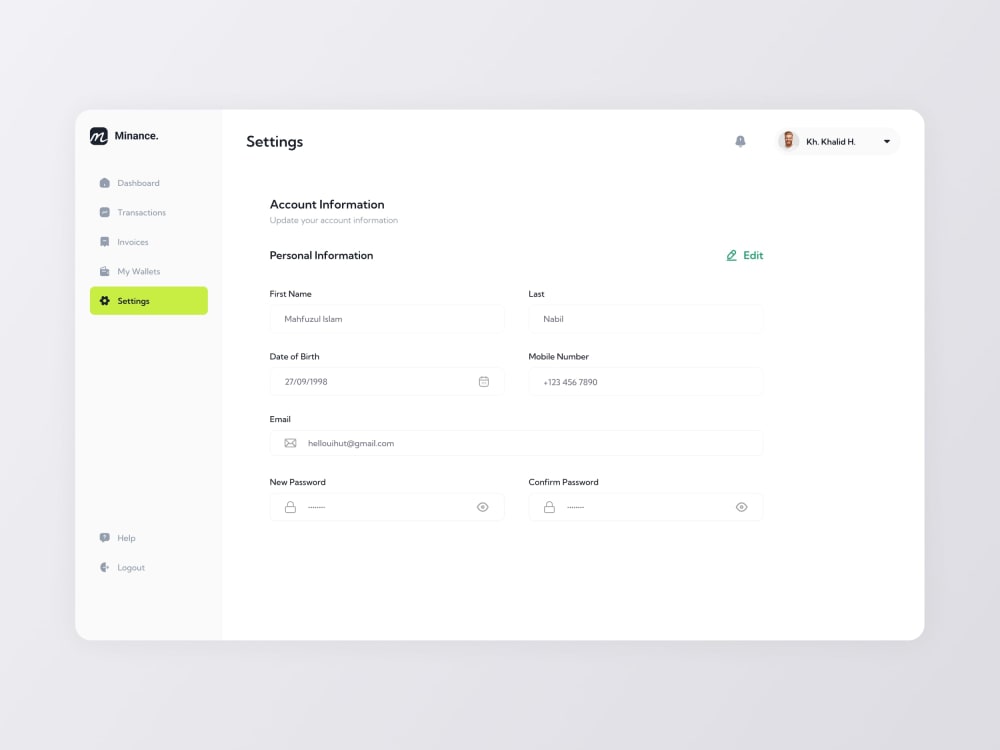Click the lock icon in New Password

(290, 507)
